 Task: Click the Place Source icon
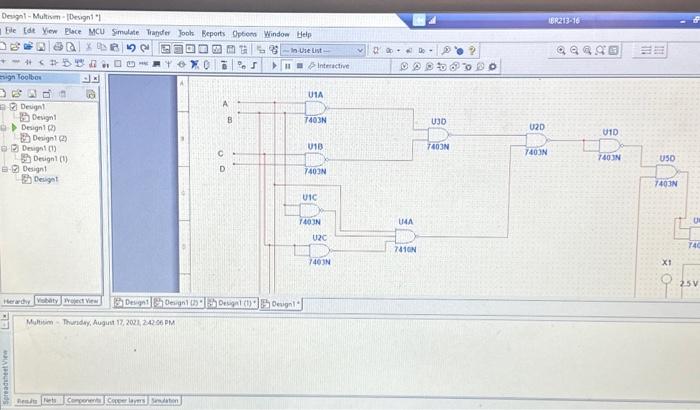coord(3,62)
